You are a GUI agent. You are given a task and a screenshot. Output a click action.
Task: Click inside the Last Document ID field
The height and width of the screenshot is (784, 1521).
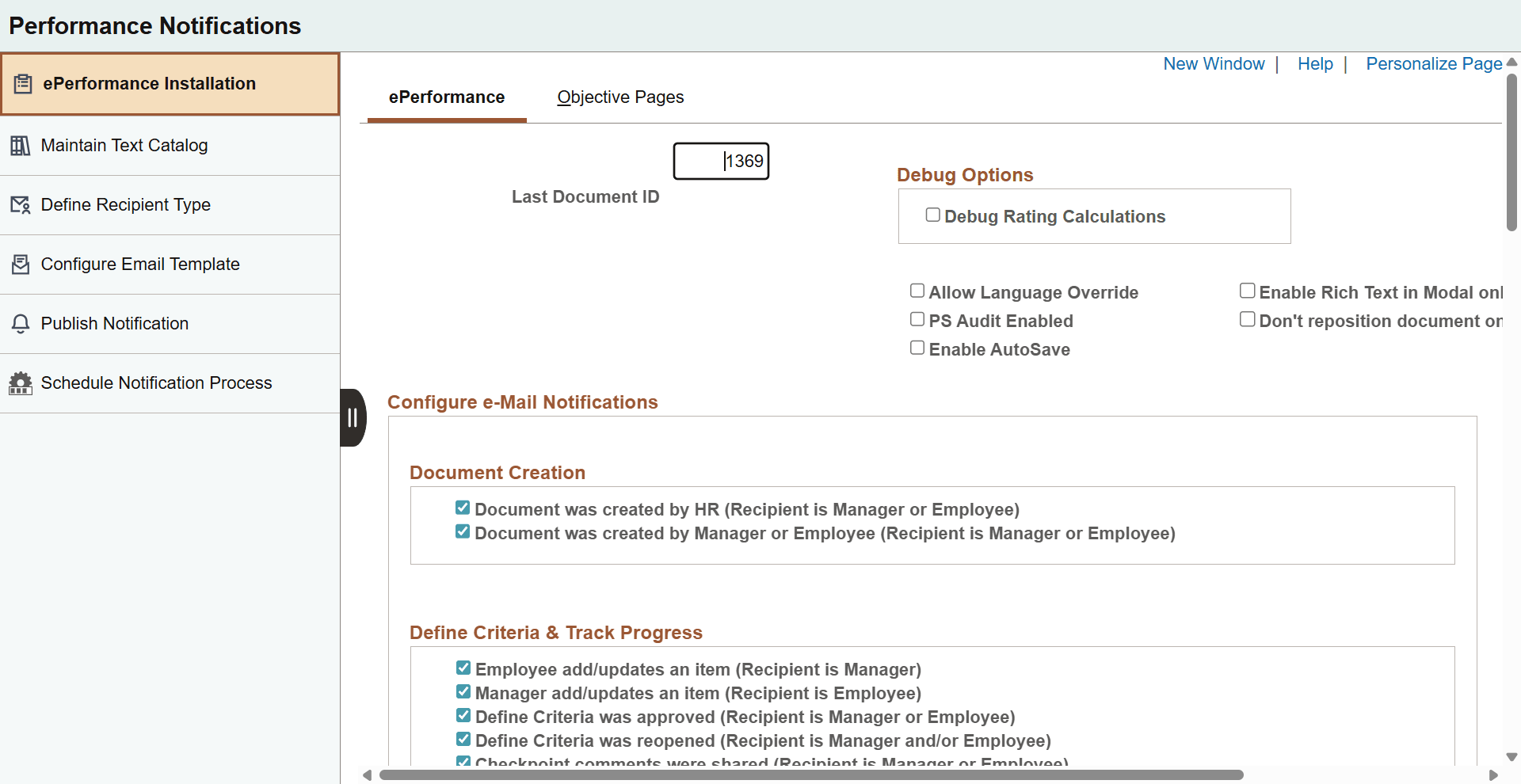click(x=721, y=161)
